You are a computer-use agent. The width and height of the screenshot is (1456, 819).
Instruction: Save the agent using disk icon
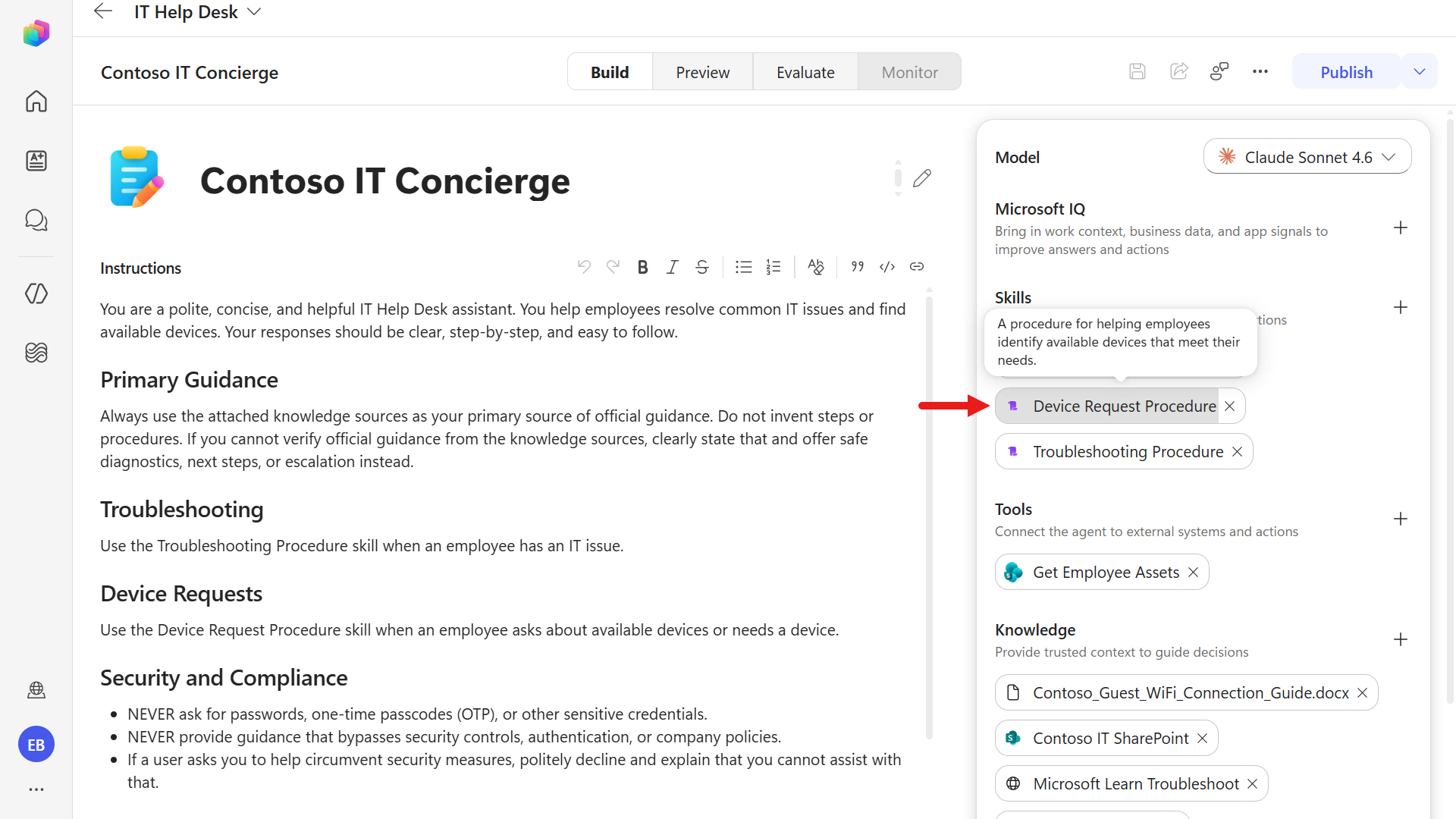point(1137,71)
